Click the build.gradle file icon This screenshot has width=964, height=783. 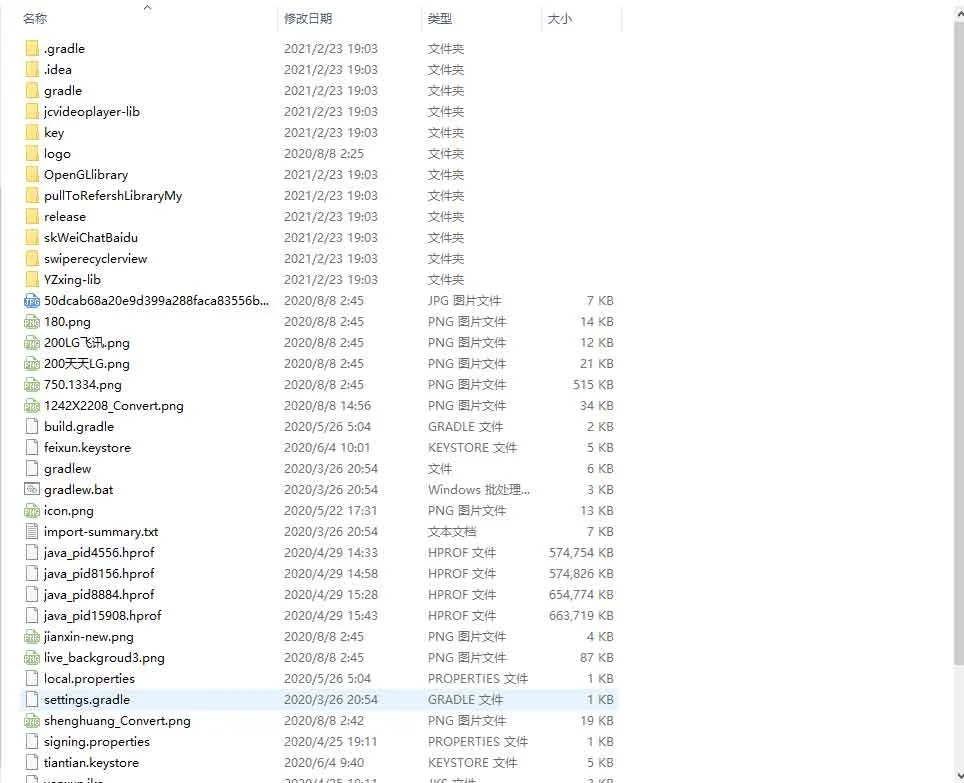pyautogui.click(x=32, y=426)
